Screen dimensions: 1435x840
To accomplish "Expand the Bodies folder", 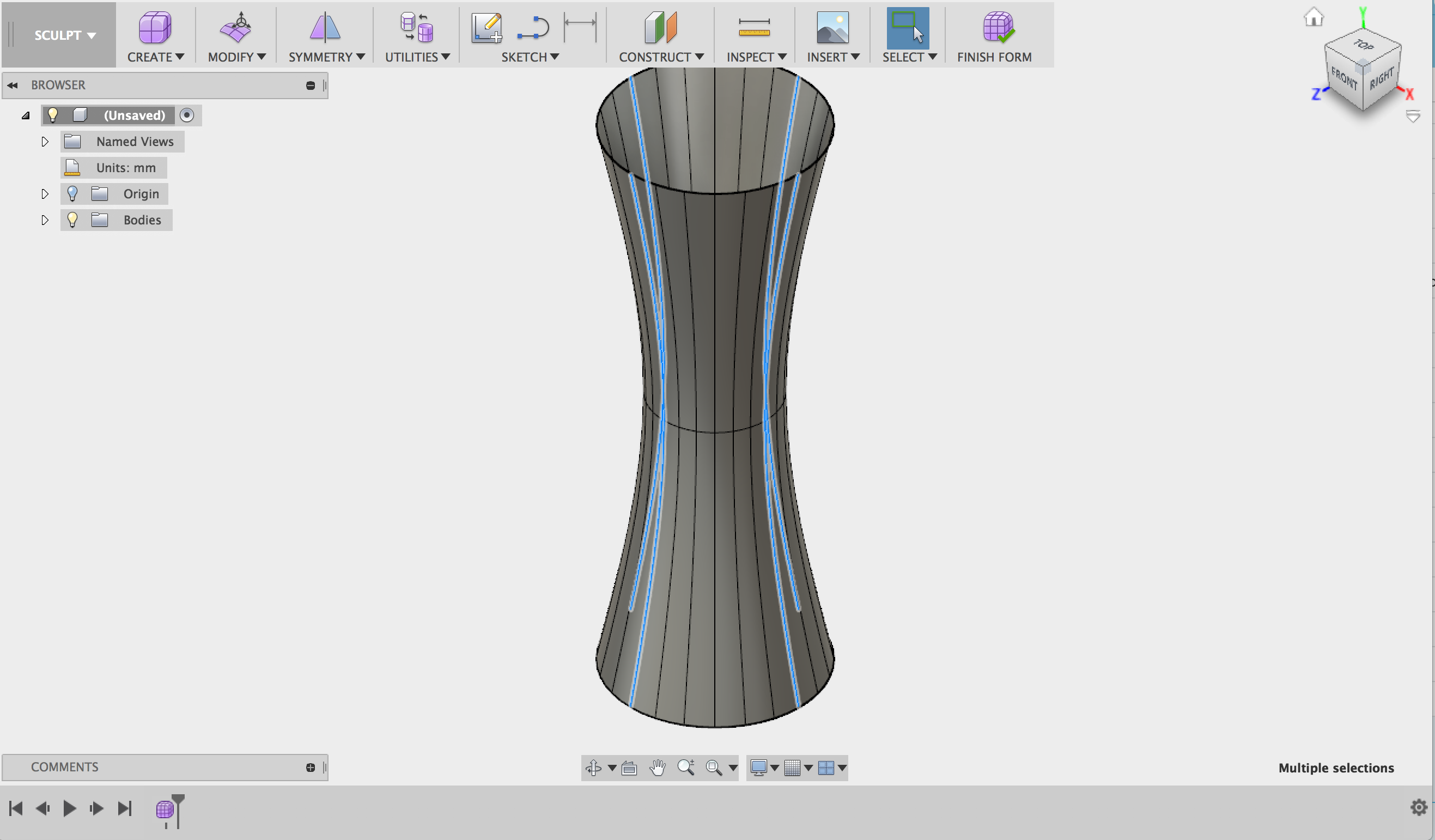I will point(45,220).
